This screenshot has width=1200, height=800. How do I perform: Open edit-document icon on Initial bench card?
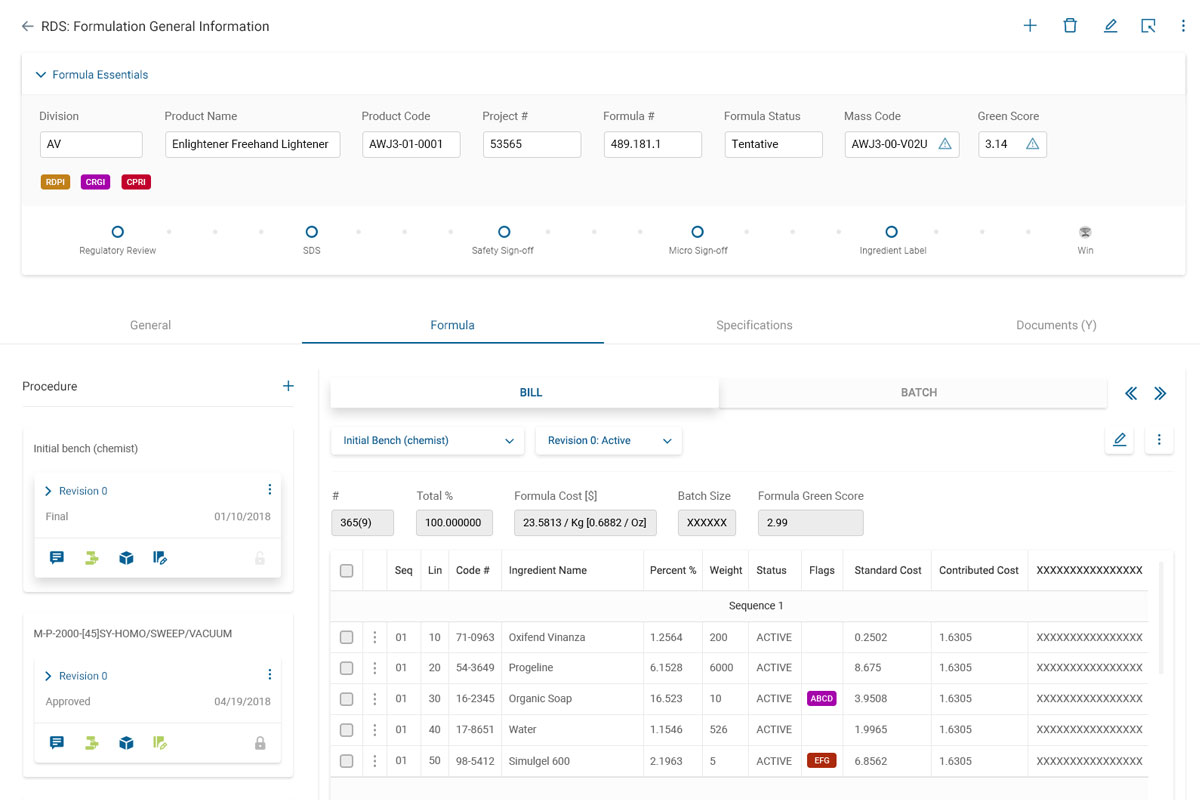click(160, 558)
